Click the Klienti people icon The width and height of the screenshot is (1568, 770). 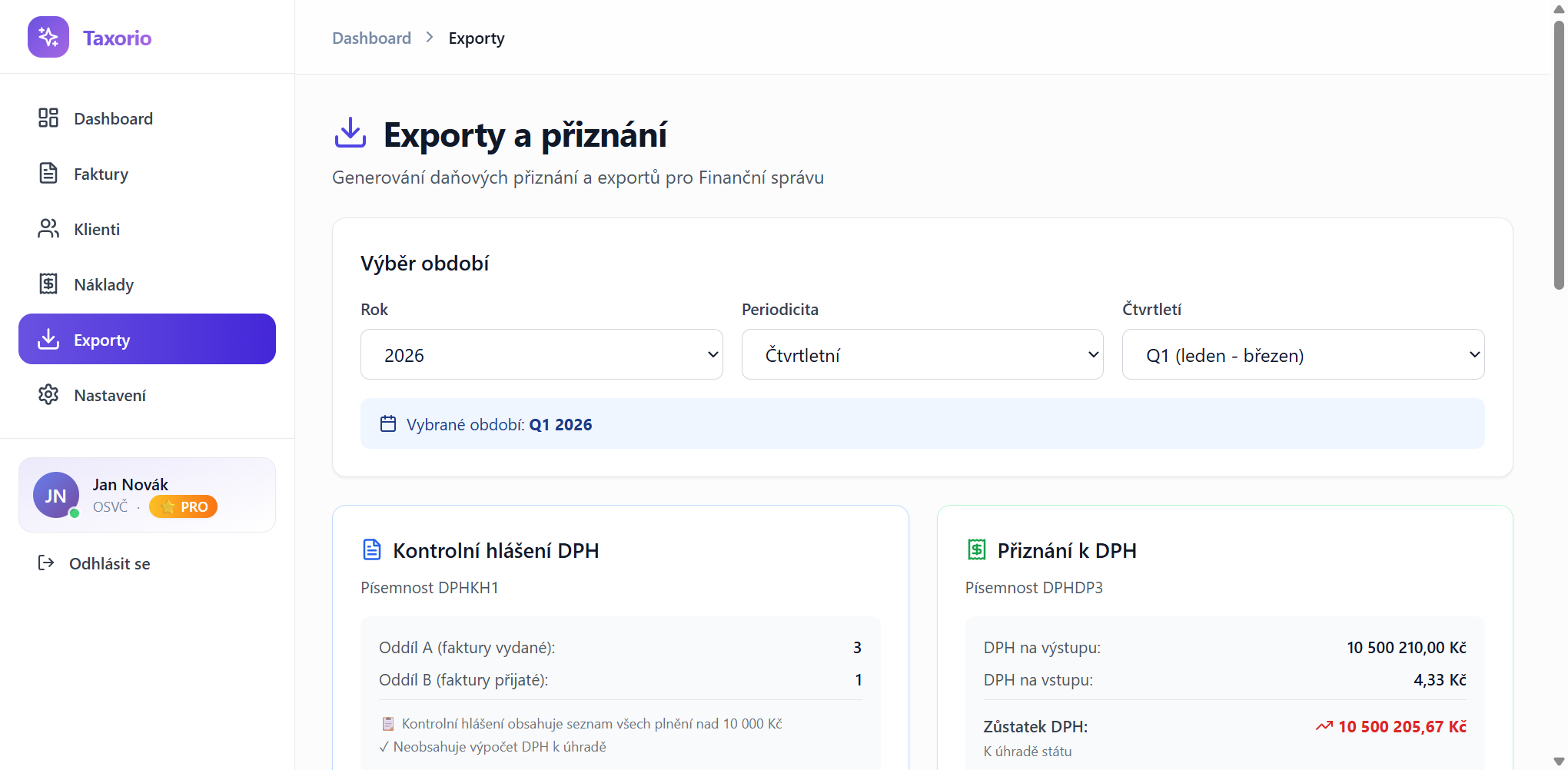click(x=48, y=228)
